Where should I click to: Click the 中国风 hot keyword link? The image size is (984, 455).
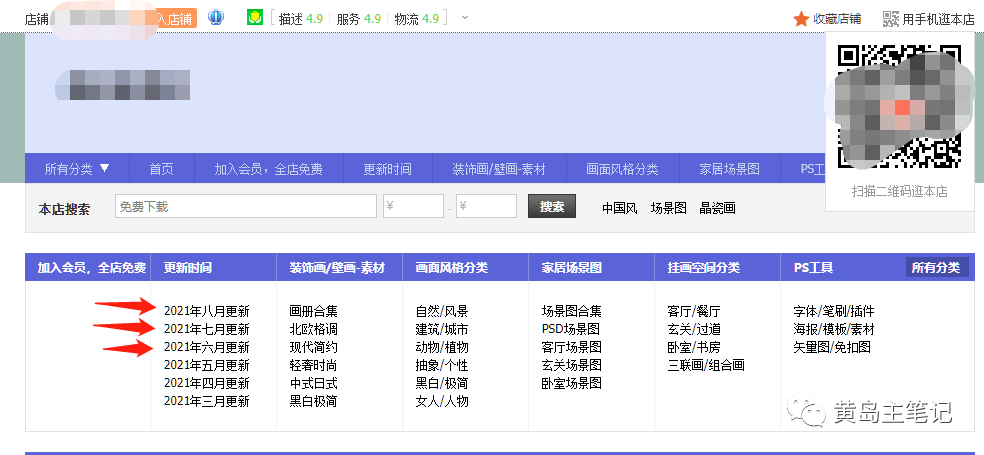click(619, 208)
